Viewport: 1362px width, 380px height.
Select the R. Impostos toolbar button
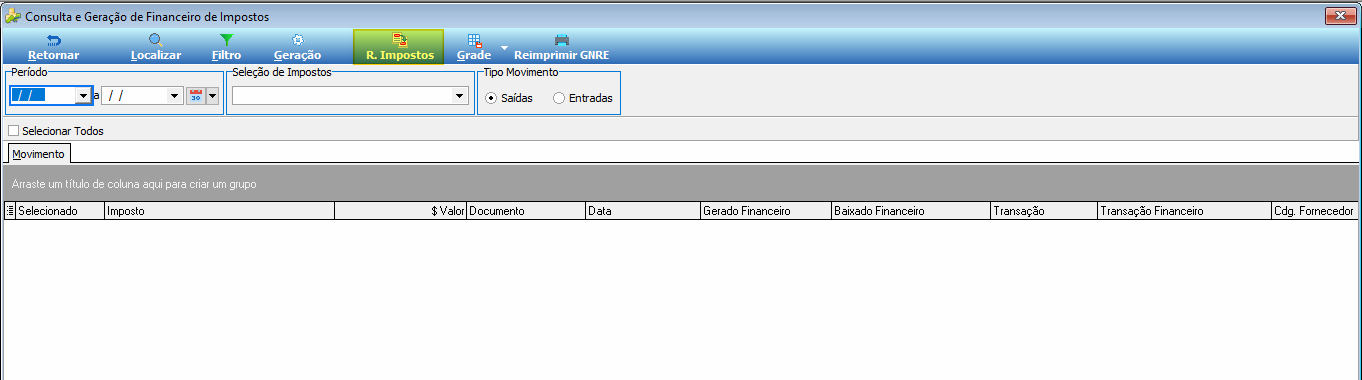[399, 47]
